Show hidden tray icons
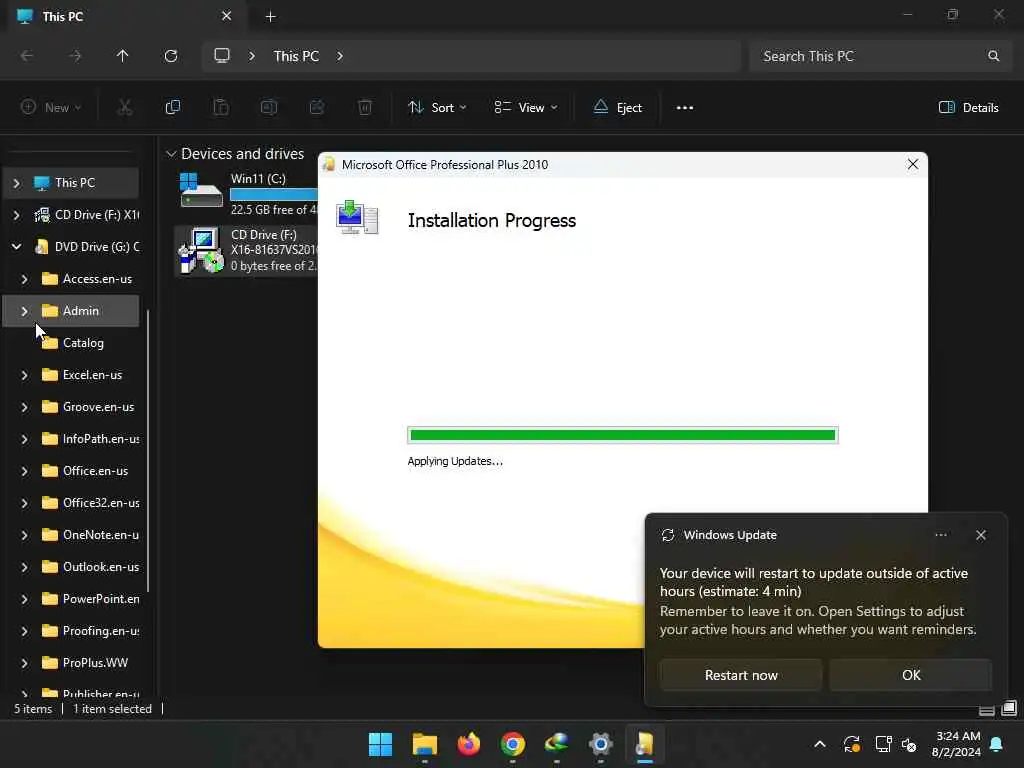 [x=820, y=744]
